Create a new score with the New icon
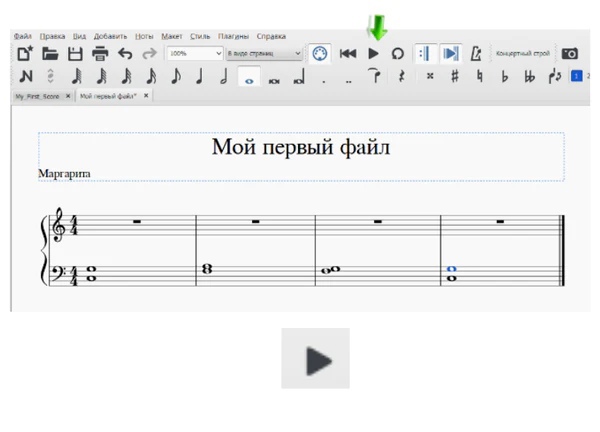 click(x=25, y=54)
